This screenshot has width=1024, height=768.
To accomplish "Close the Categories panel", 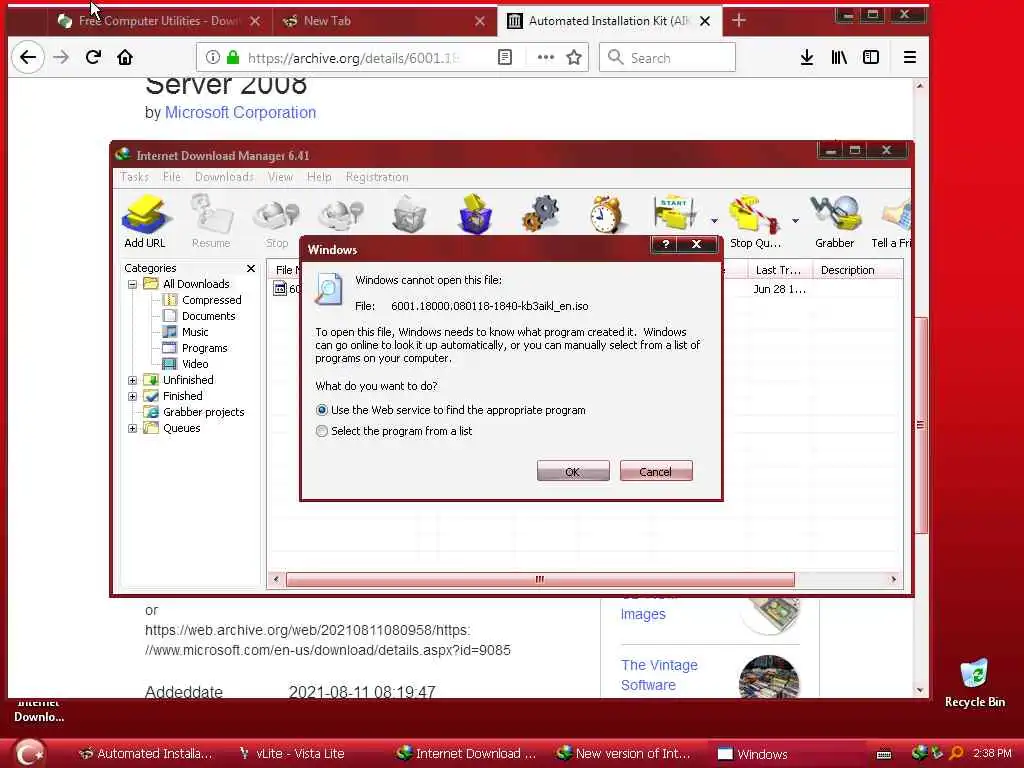I will pos(251,268).
